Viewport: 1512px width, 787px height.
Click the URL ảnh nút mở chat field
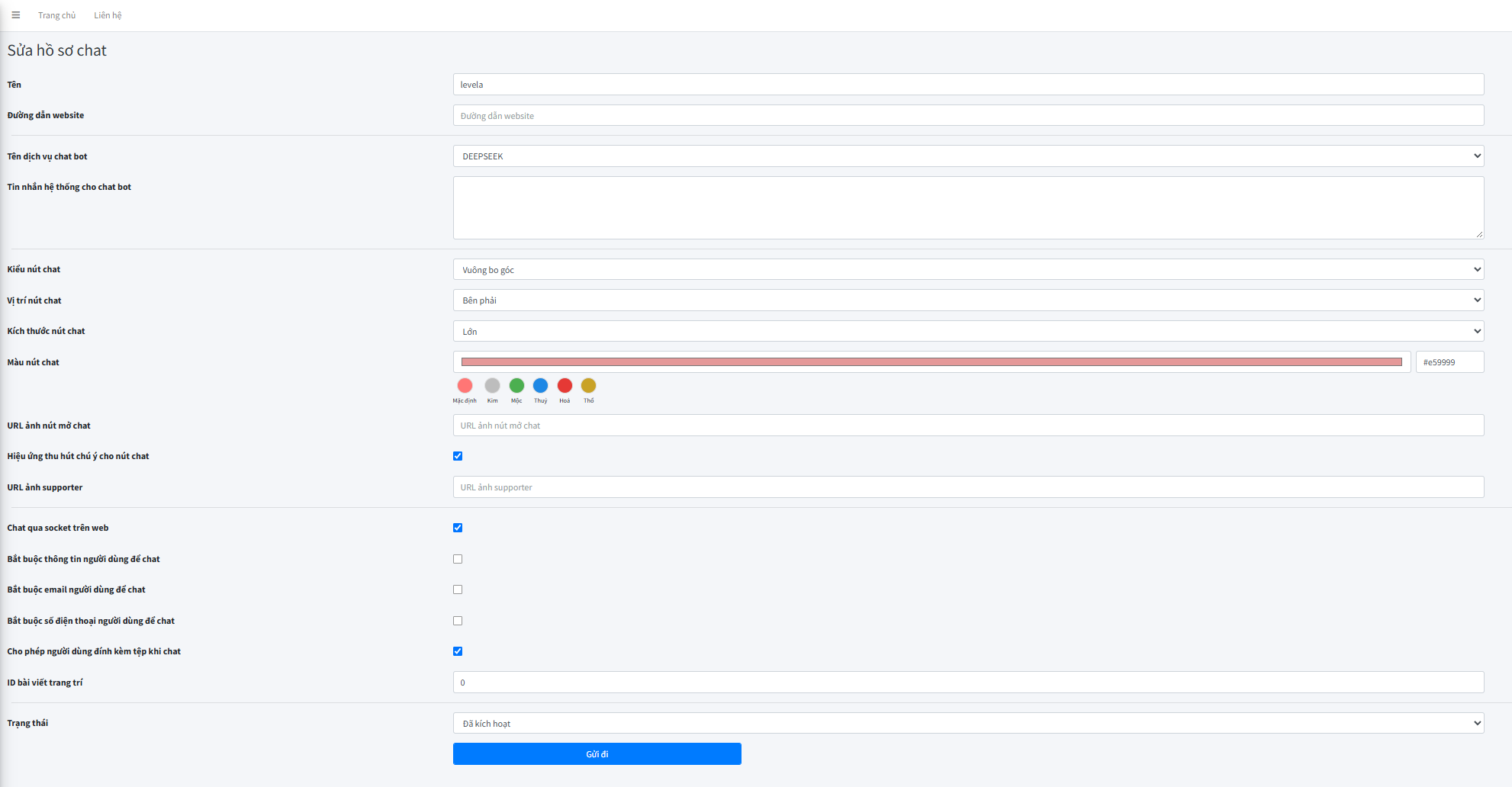968,426
